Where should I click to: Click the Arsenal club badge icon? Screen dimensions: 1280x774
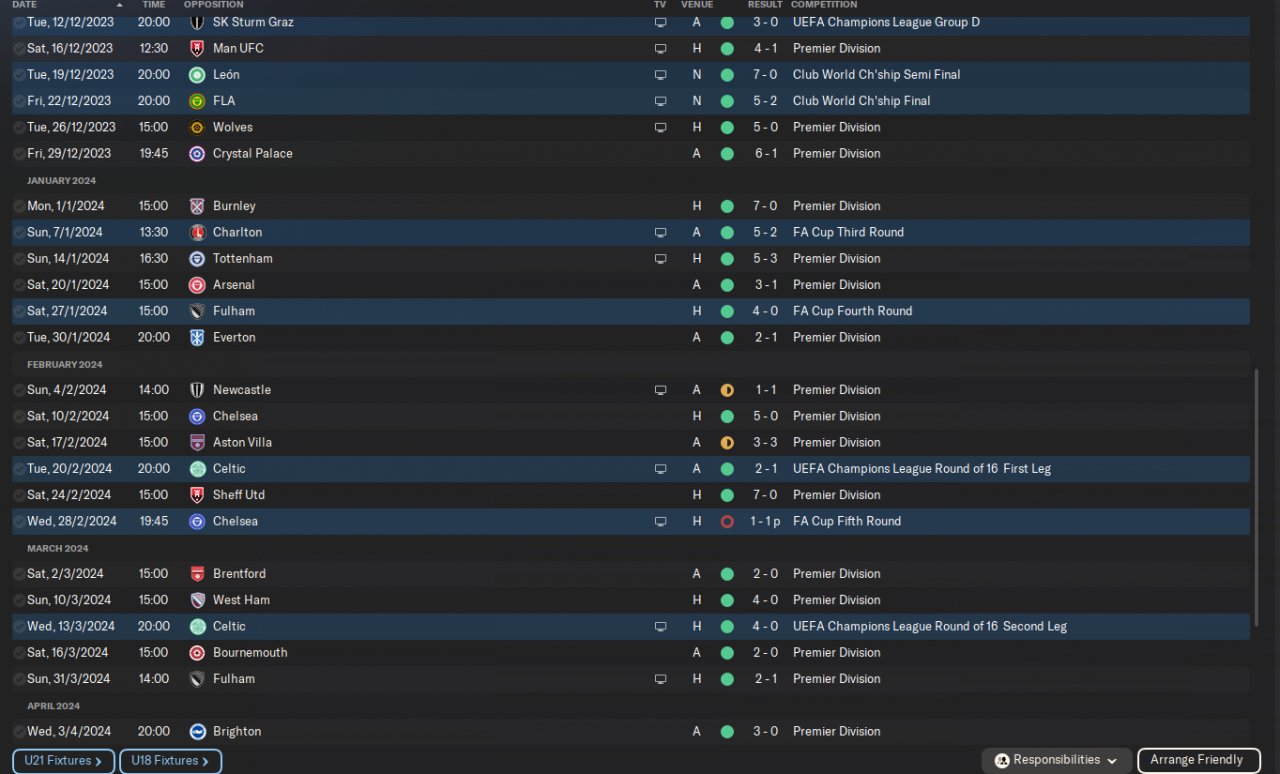tap(197, 285)
